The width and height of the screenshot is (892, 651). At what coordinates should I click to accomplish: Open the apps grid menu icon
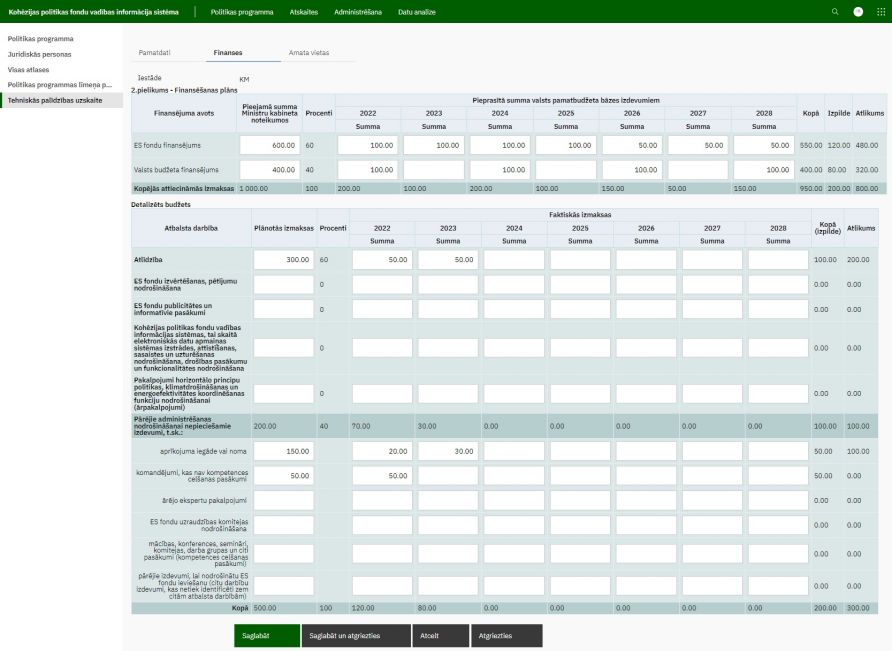pyautogui.click(x=880, y=11)
